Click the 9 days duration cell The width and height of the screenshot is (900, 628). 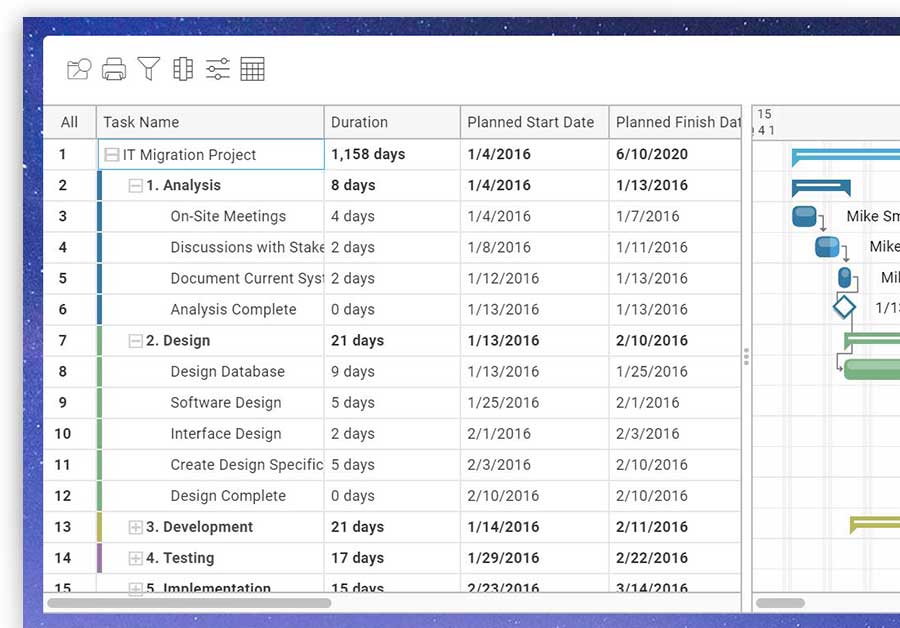coord(392,371)
